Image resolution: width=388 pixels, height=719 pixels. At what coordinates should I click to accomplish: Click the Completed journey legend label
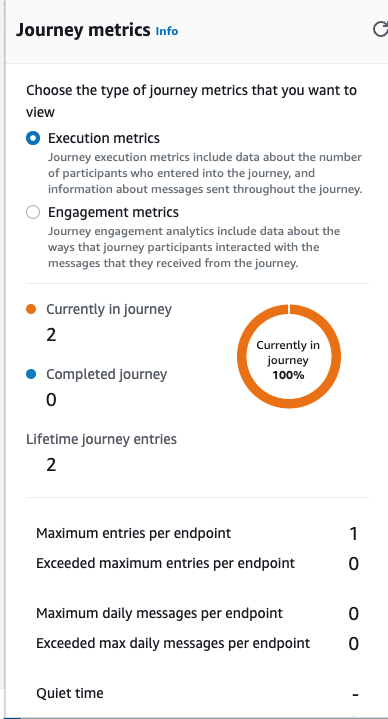tap(106, 374)
